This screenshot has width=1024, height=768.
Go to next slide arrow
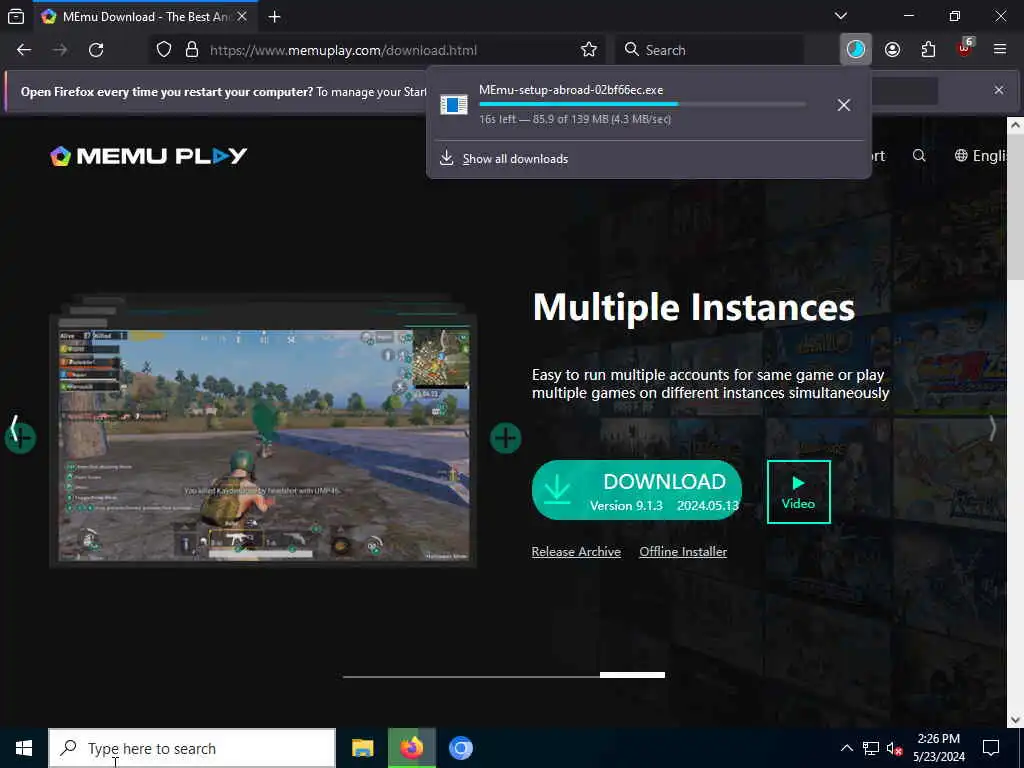pyautogui.click(x=992, y=428)
